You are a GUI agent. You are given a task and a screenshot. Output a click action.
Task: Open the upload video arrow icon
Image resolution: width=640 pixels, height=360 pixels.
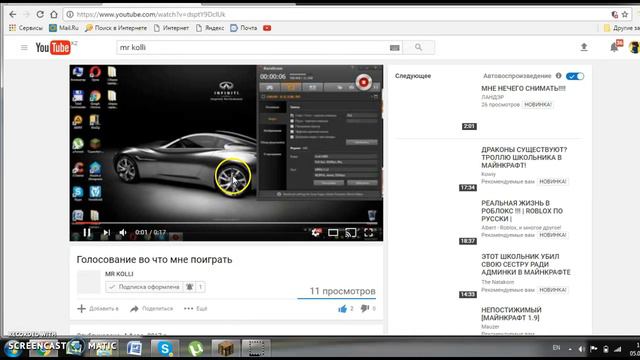584,47
